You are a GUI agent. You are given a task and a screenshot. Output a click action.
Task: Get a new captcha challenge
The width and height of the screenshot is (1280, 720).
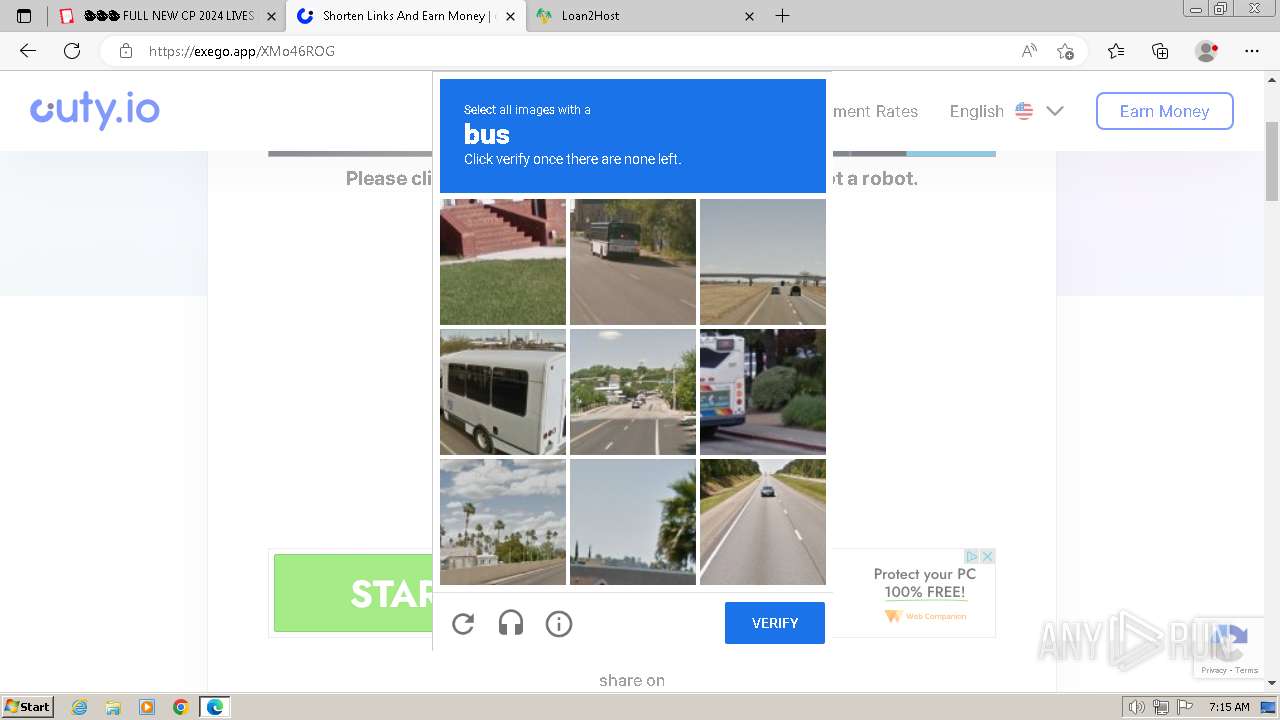(x=463, y=624)
